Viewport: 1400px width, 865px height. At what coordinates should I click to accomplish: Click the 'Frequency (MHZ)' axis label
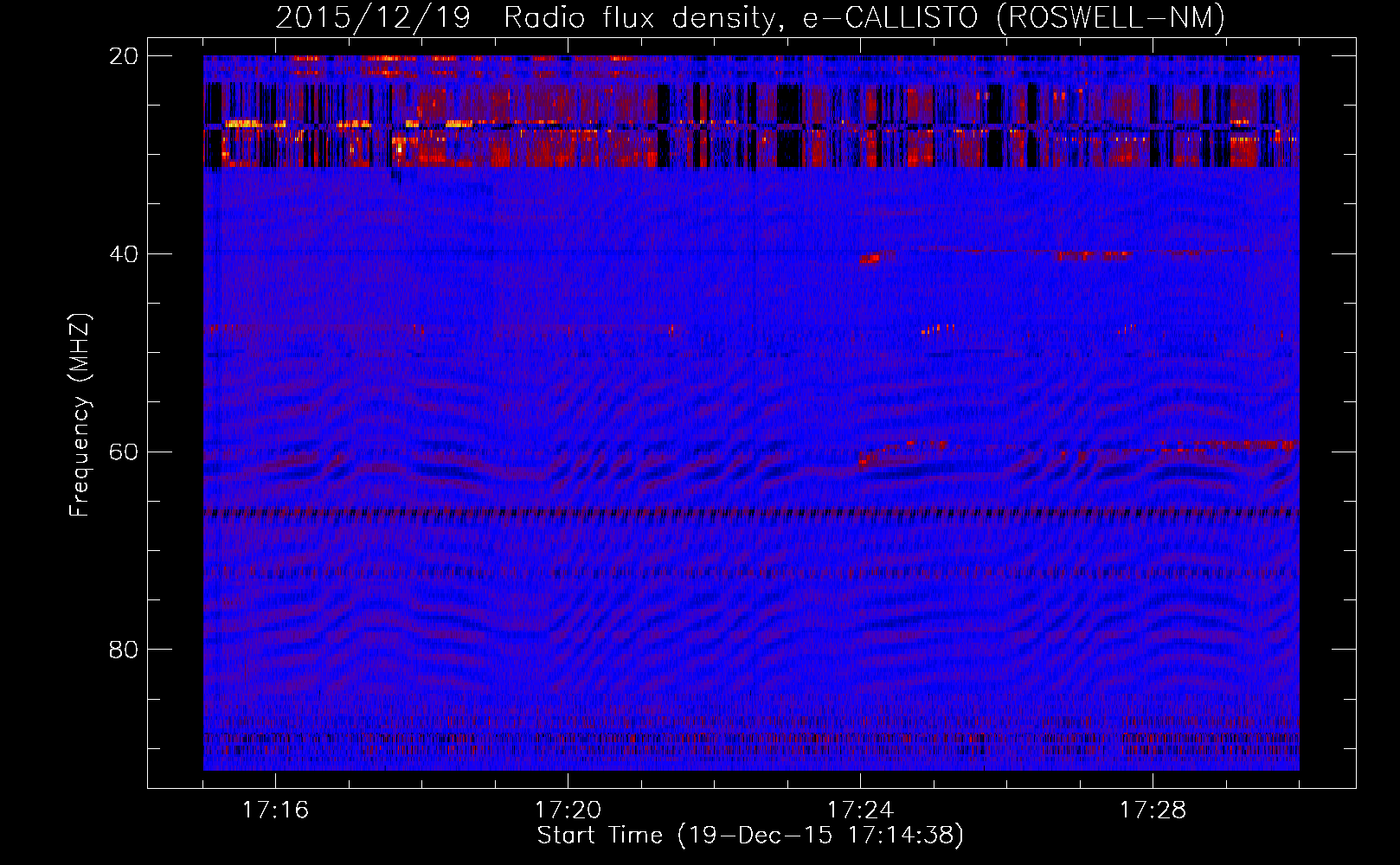(x=80, y=415)
